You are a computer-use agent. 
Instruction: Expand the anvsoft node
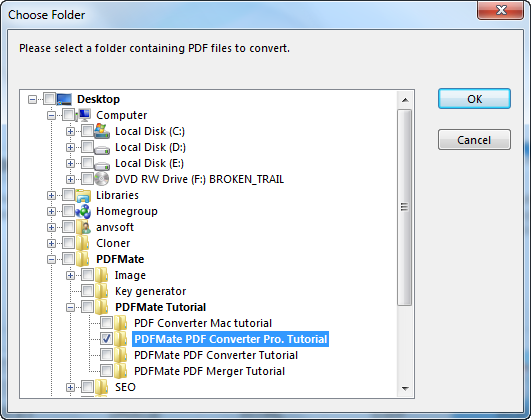tap(51, 227)
